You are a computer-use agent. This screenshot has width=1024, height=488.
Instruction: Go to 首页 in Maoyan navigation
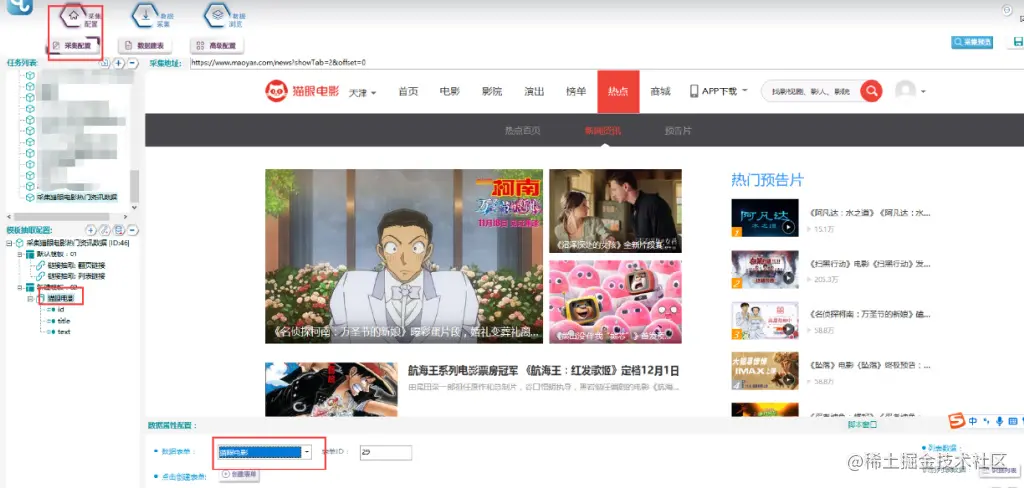click(408, 91)
